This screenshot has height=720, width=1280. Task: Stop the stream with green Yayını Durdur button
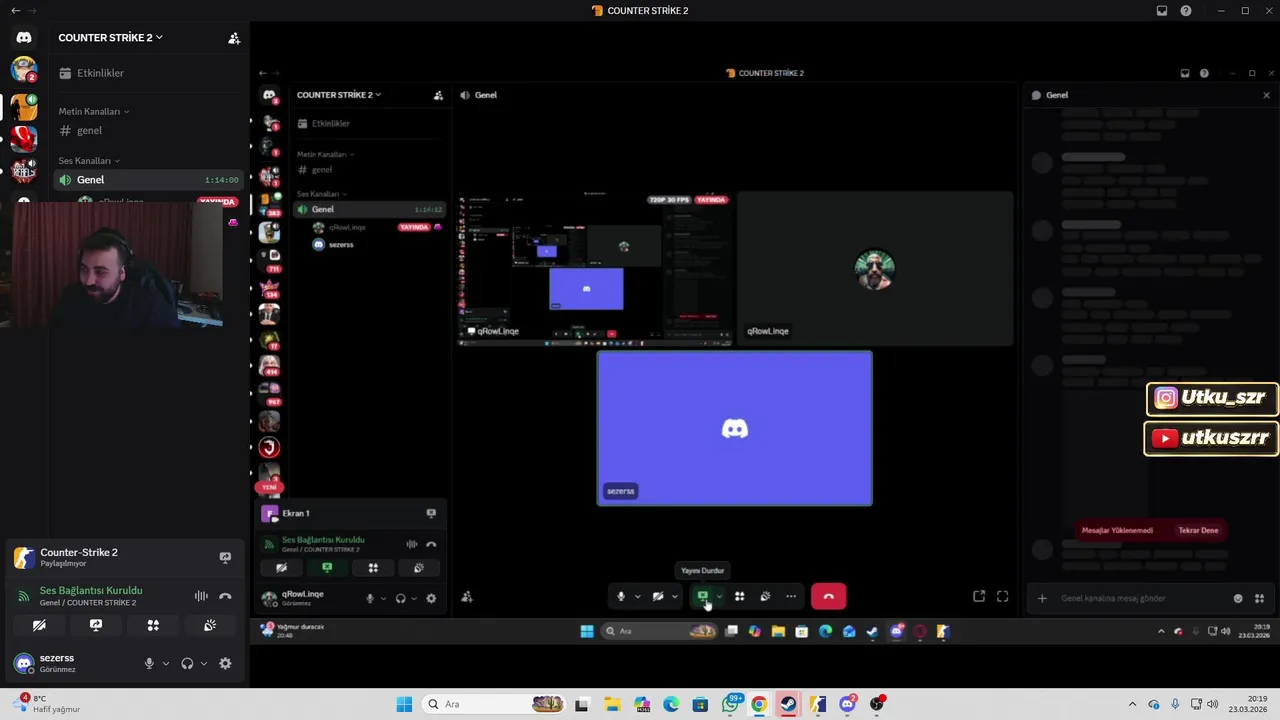coord(703,597)
